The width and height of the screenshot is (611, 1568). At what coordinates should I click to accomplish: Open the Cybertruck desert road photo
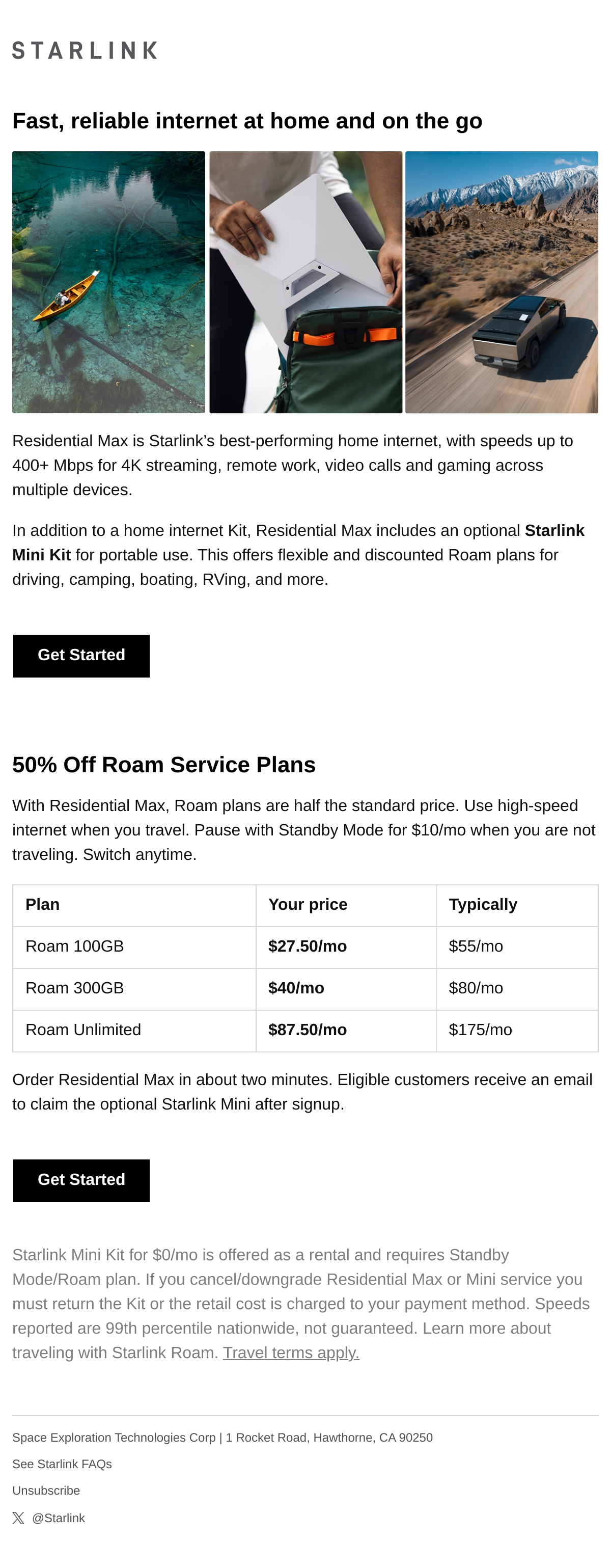(502, 282)
